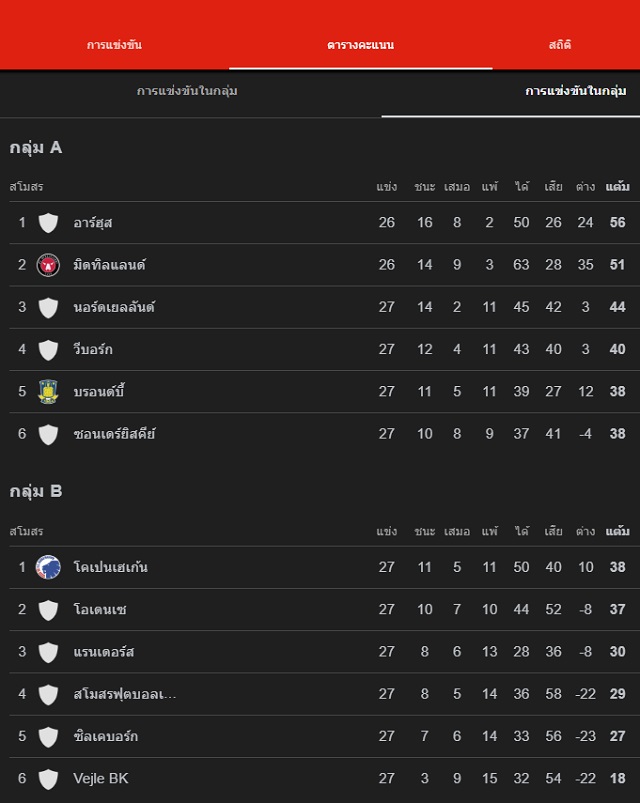Click the โอเดนเซ shield icon

click(x=48, y=610)
